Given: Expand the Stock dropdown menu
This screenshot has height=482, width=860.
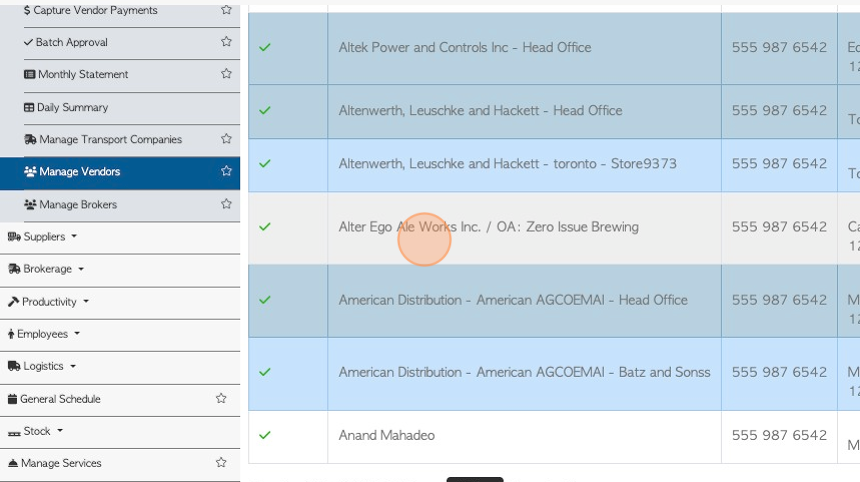Looking at the screenshot, I should 35,432.
